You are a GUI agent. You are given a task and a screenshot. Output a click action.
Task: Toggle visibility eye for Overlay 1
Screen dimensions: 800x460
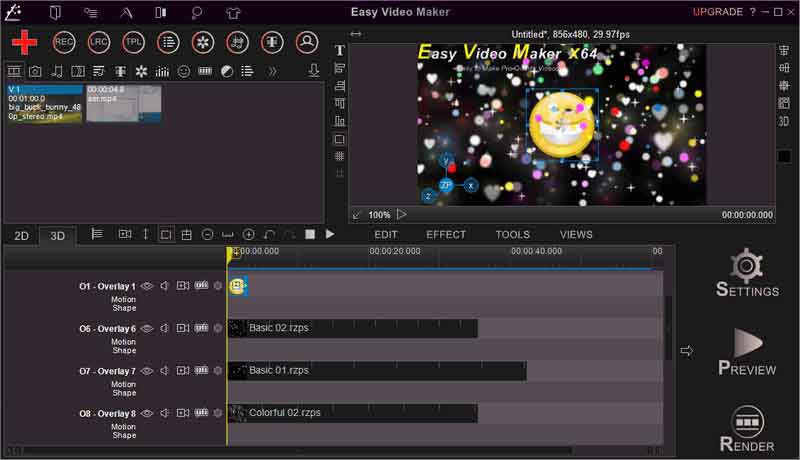[x=147, y=286]
